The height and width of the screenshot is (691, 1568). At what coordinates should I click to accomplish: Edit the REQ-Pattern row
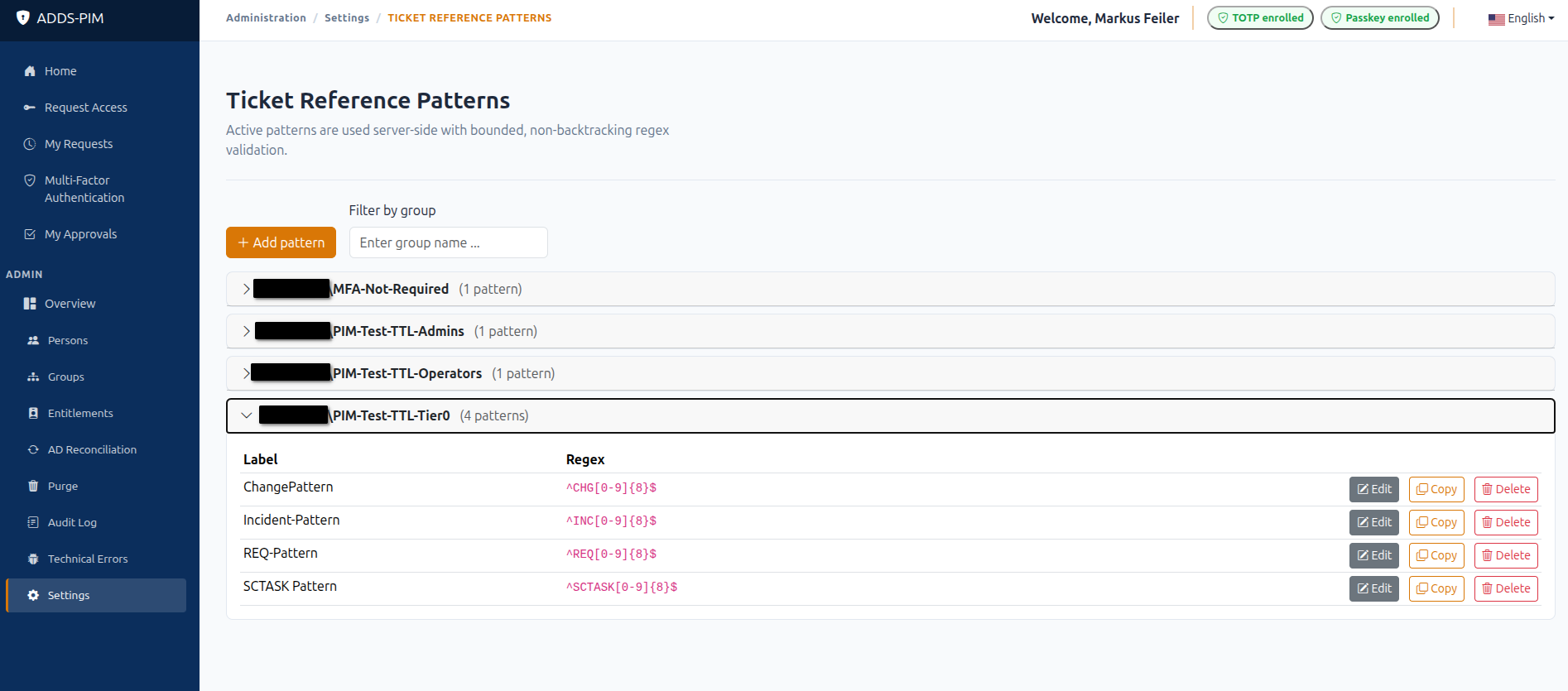click(1373, 555)
